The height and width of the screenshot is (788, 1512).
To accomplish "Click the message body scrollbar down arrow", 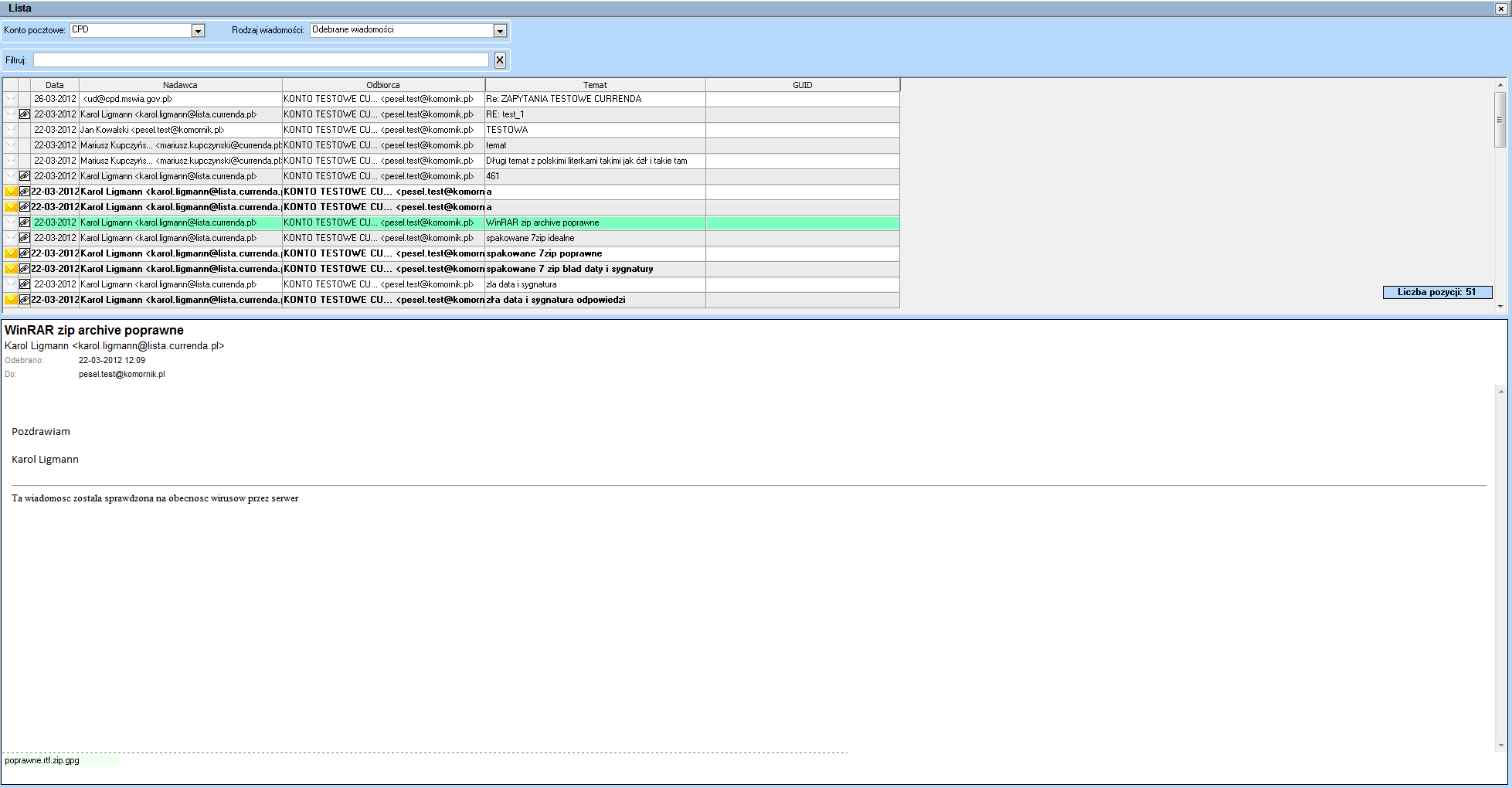I will click(x=1500, y=746).
